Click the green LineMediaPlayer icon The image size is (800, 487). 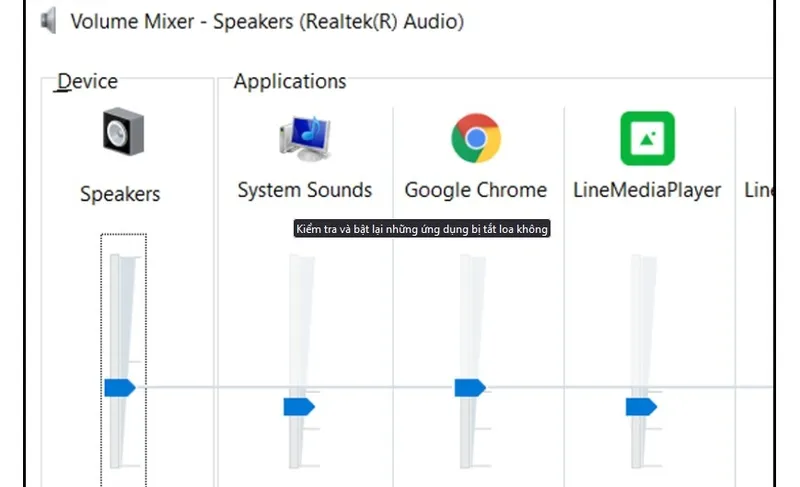(647, 138)
